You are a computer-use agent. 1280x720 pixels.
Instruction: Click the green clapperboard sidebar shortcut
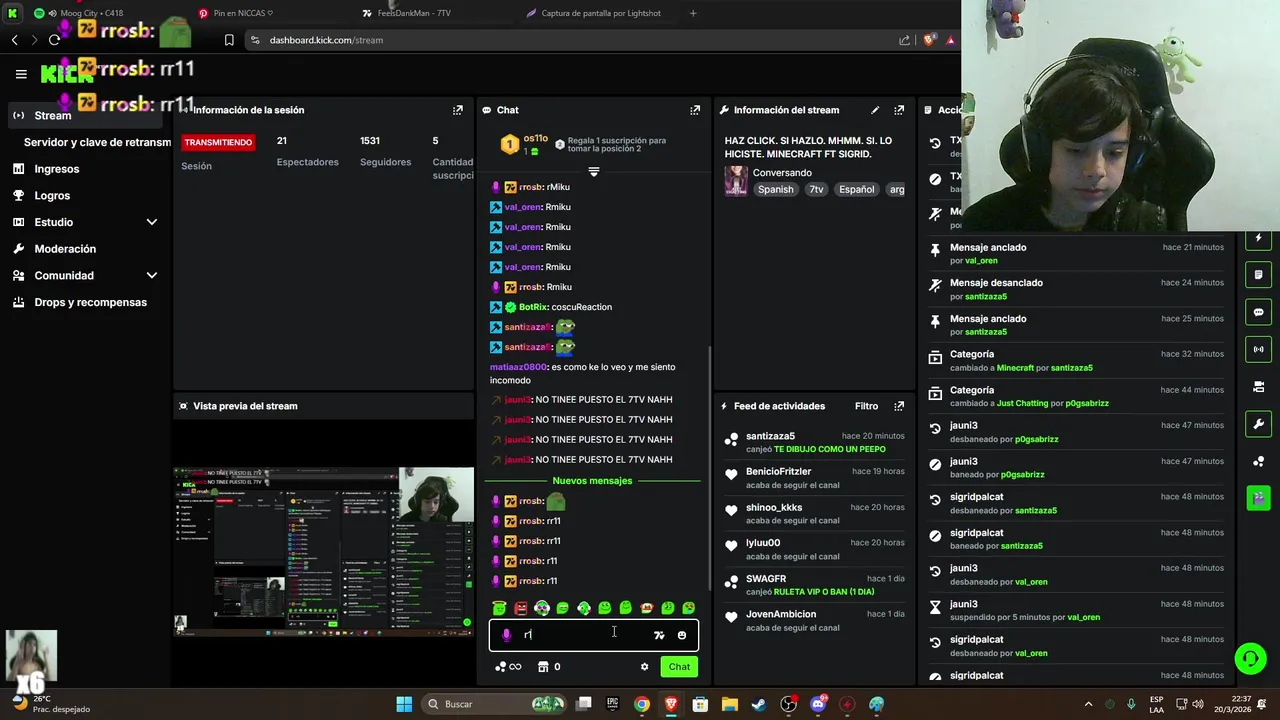pyautogui.click(x=1258, y=497)
